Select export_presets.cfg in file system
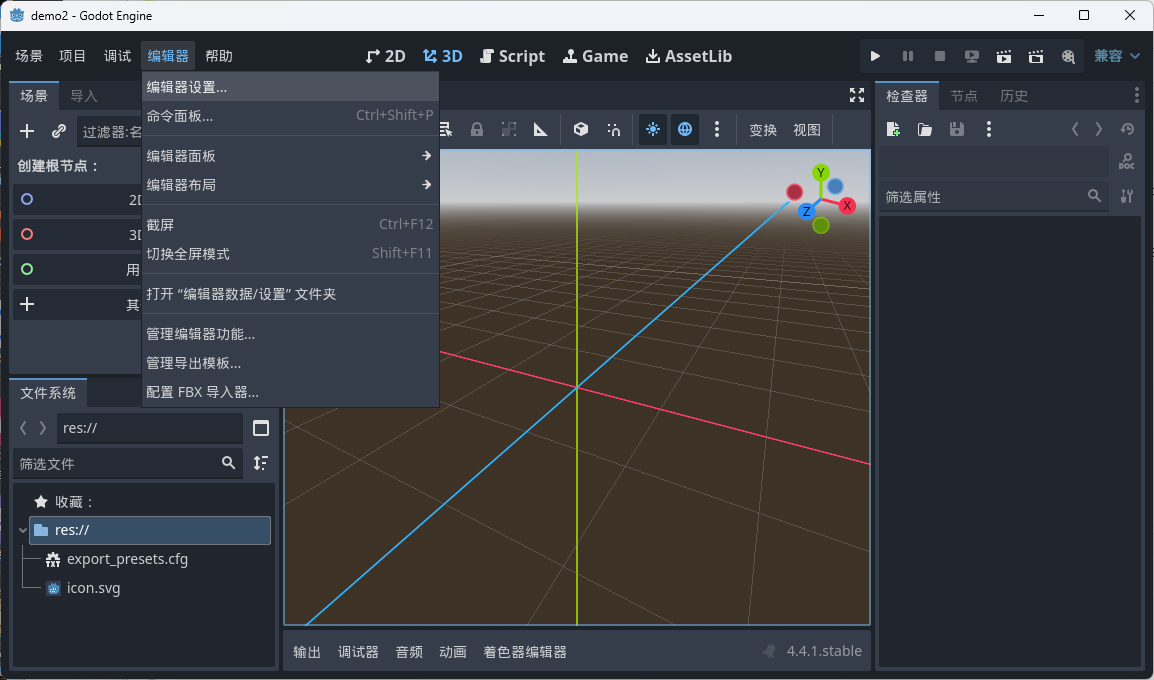1154x680 pixels. [127, 559]
